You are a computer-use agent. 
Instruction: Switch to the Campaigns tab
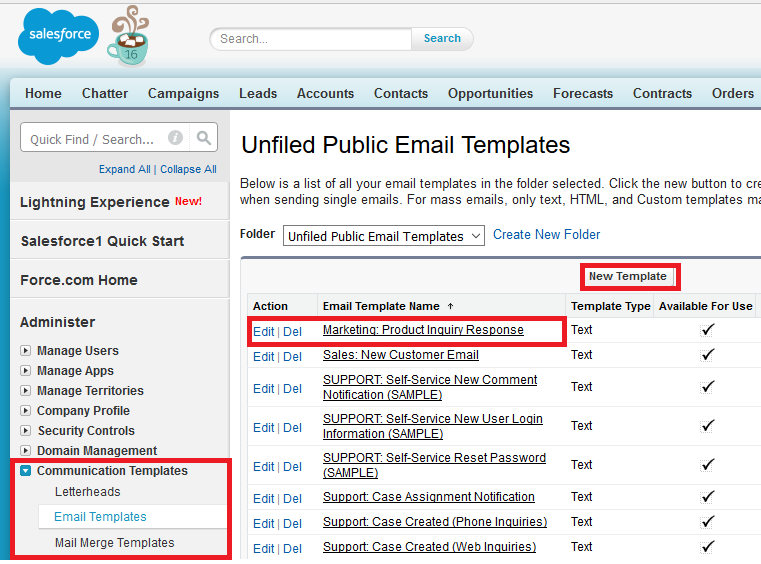click(x=183, y=93)
